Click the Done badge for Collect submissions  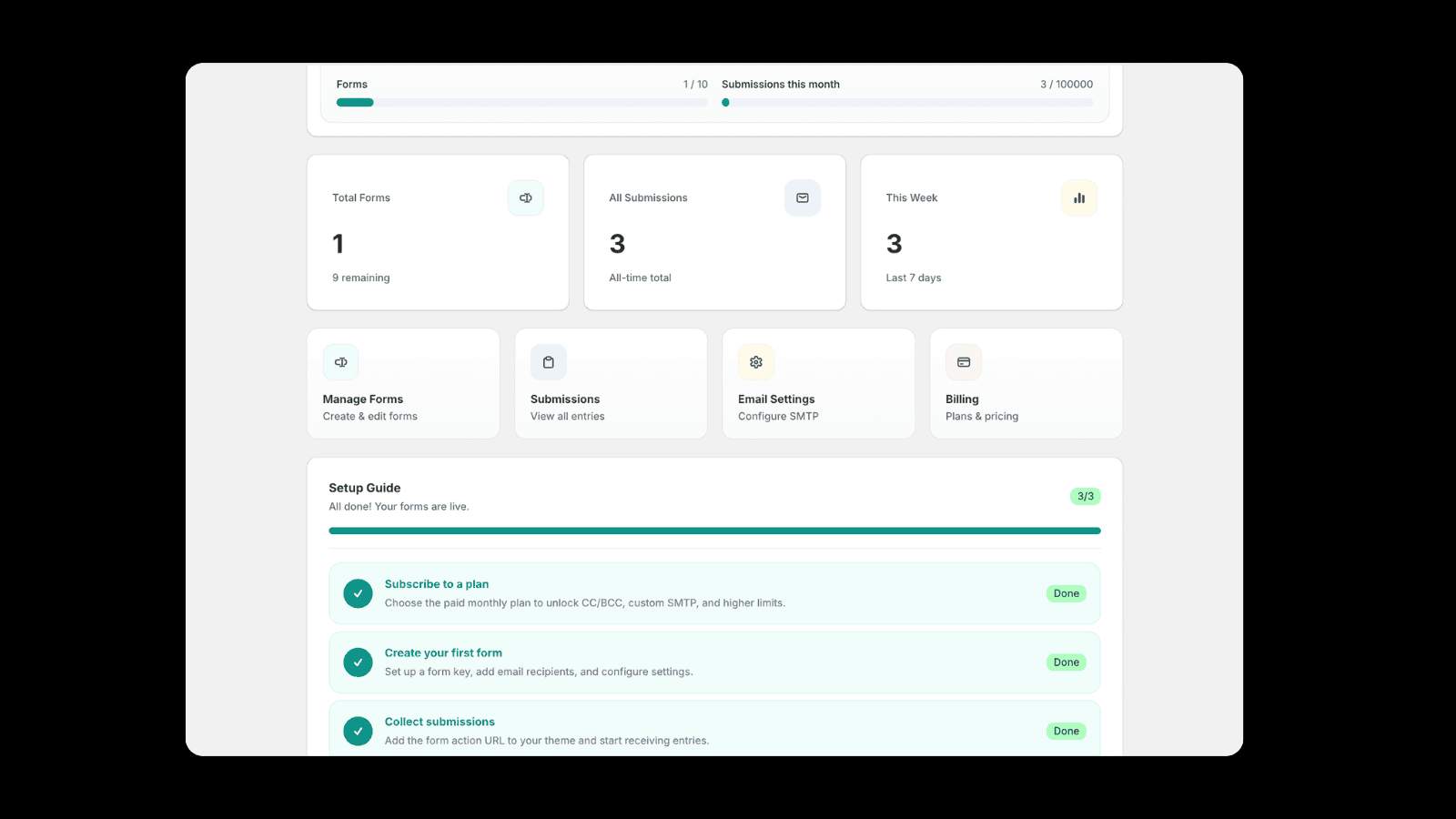[1067, 731]
